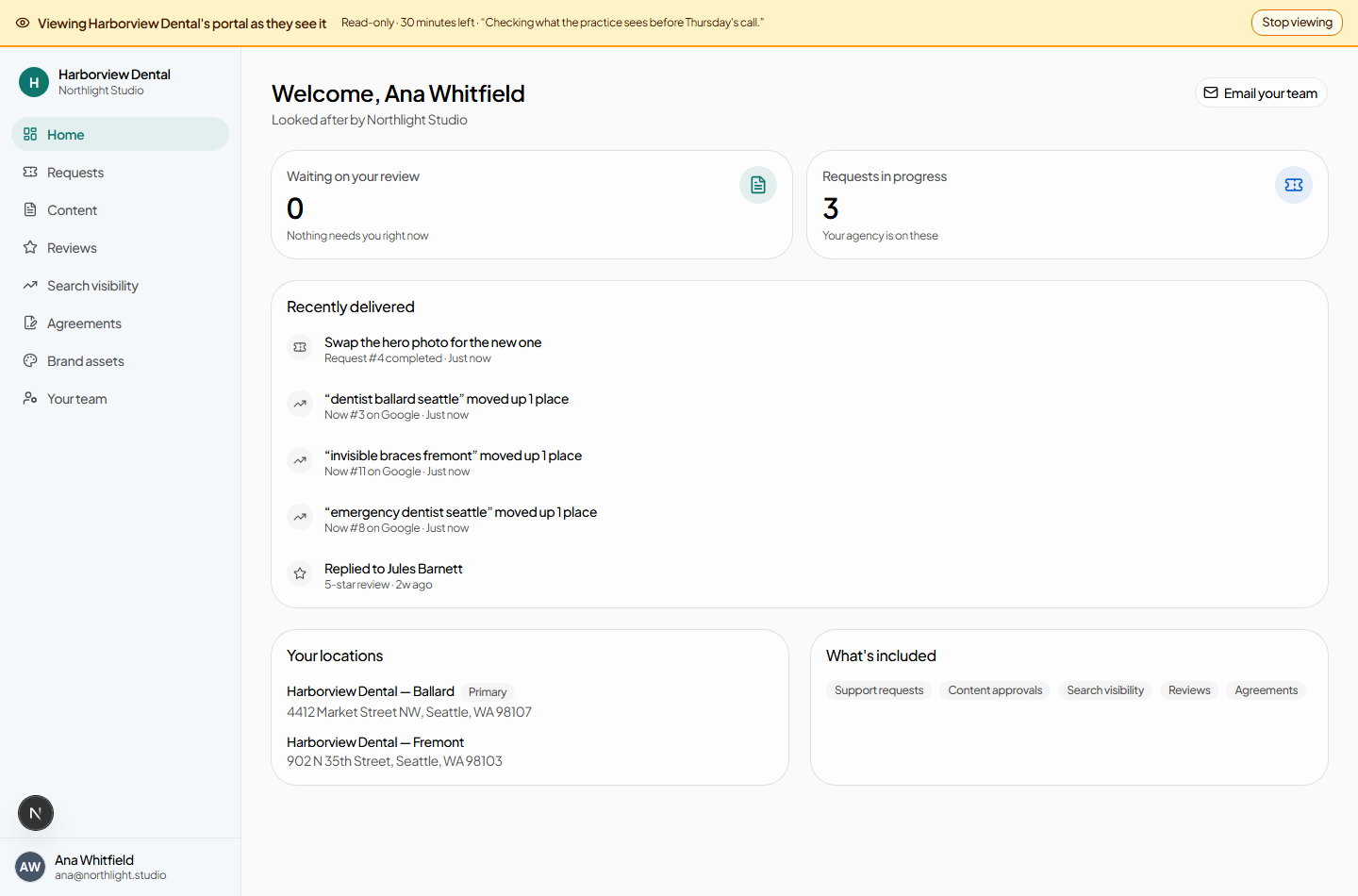Click trend icon beside "invisible braces fremont"
Screen dimensions: 1358x896
pos(300,460)
